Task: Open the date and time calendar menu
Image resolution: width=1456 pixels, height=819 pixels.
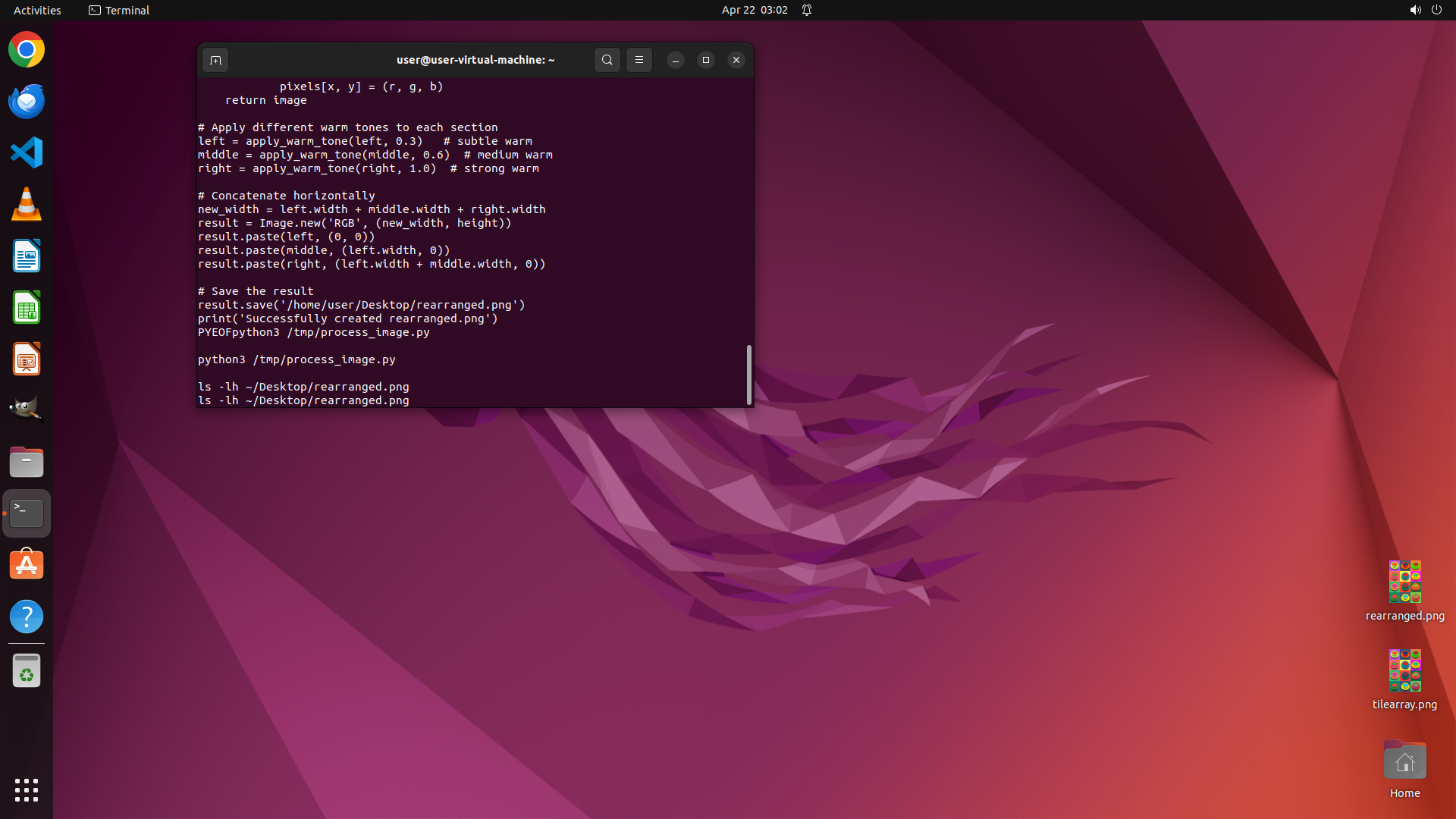Action: (x=754, y=10)
